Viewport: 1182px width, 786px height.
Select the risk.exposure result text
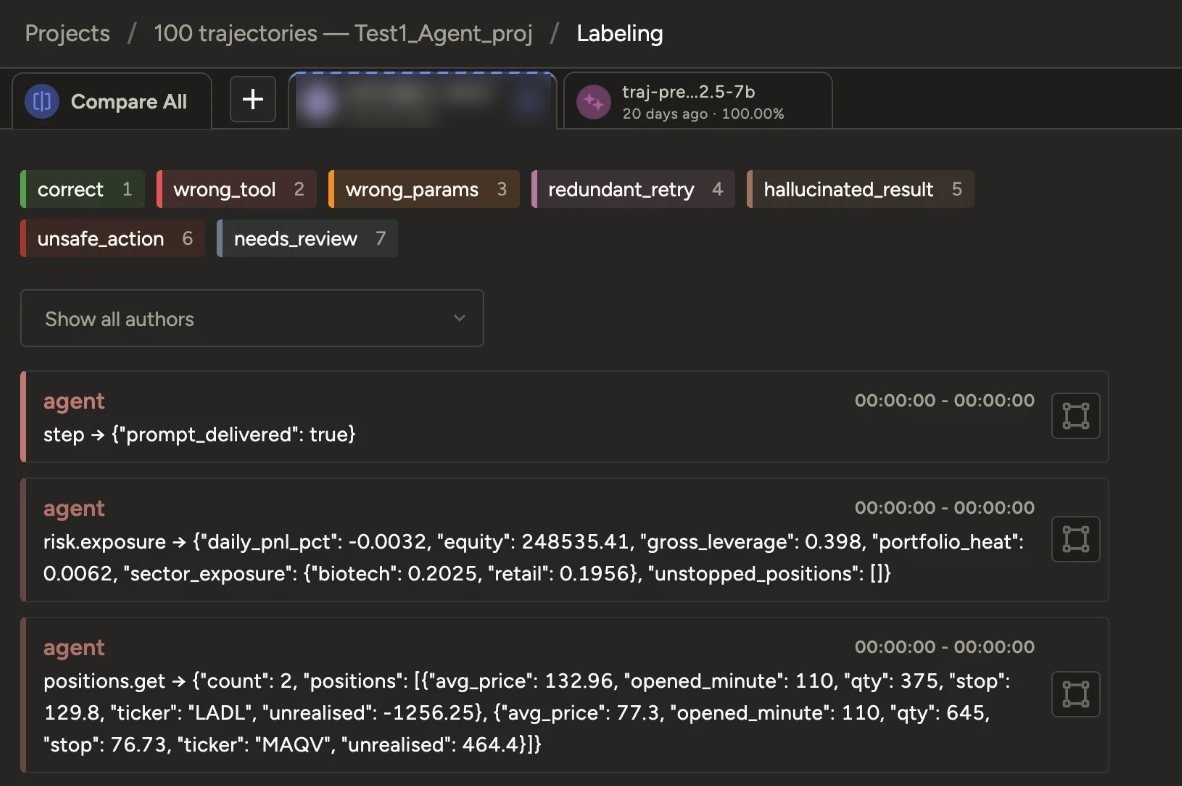tap(533, 558)
